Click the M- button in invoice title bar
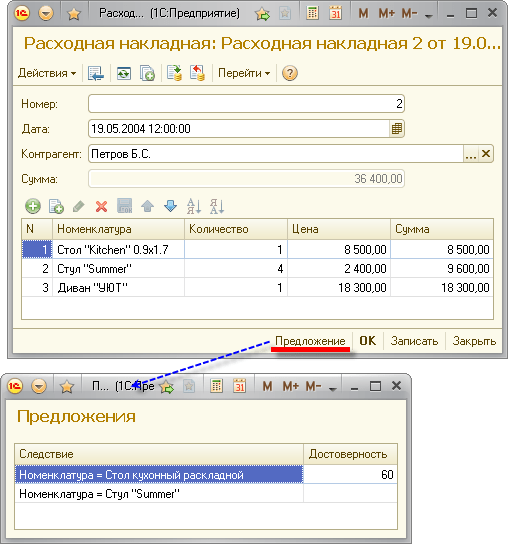Screen dimensions: 508x544 [x=409, y=14]
